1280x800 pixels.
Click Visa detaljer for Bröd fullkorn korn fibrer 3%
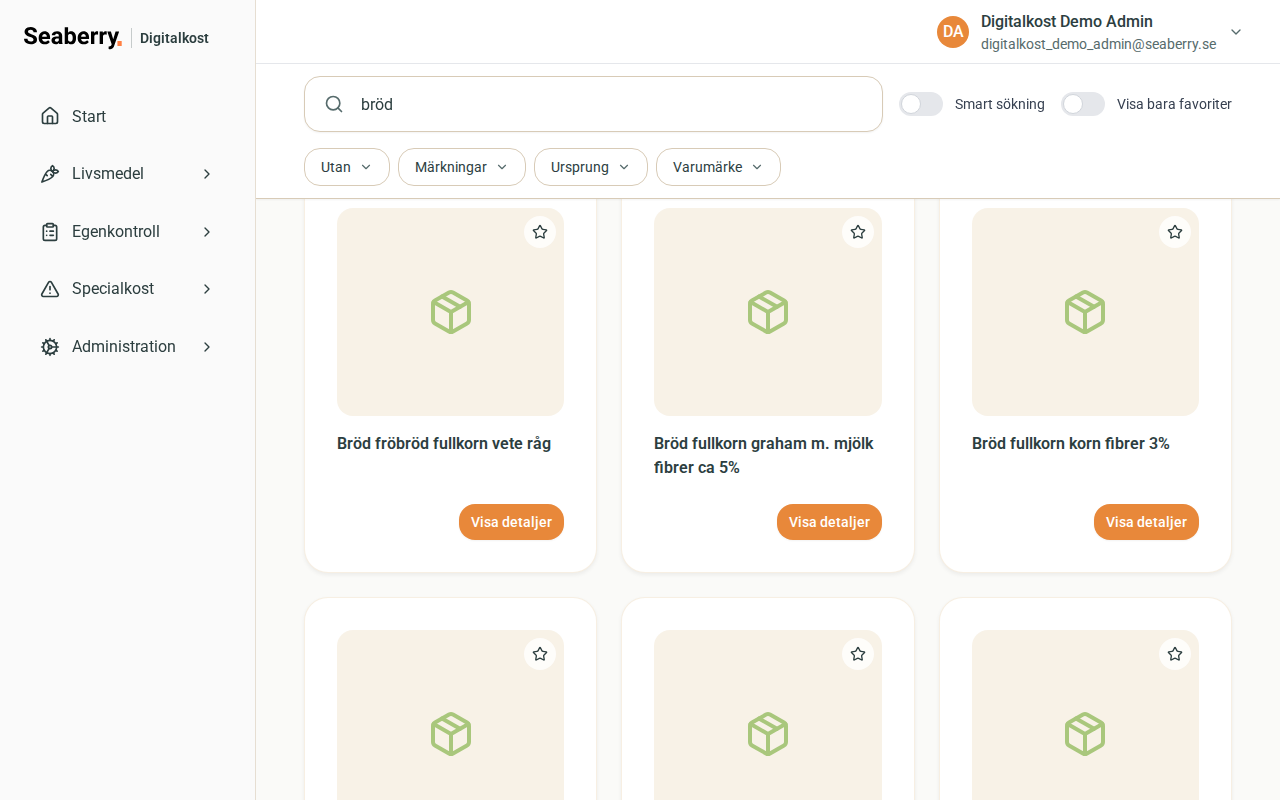tap(1146, 522)
